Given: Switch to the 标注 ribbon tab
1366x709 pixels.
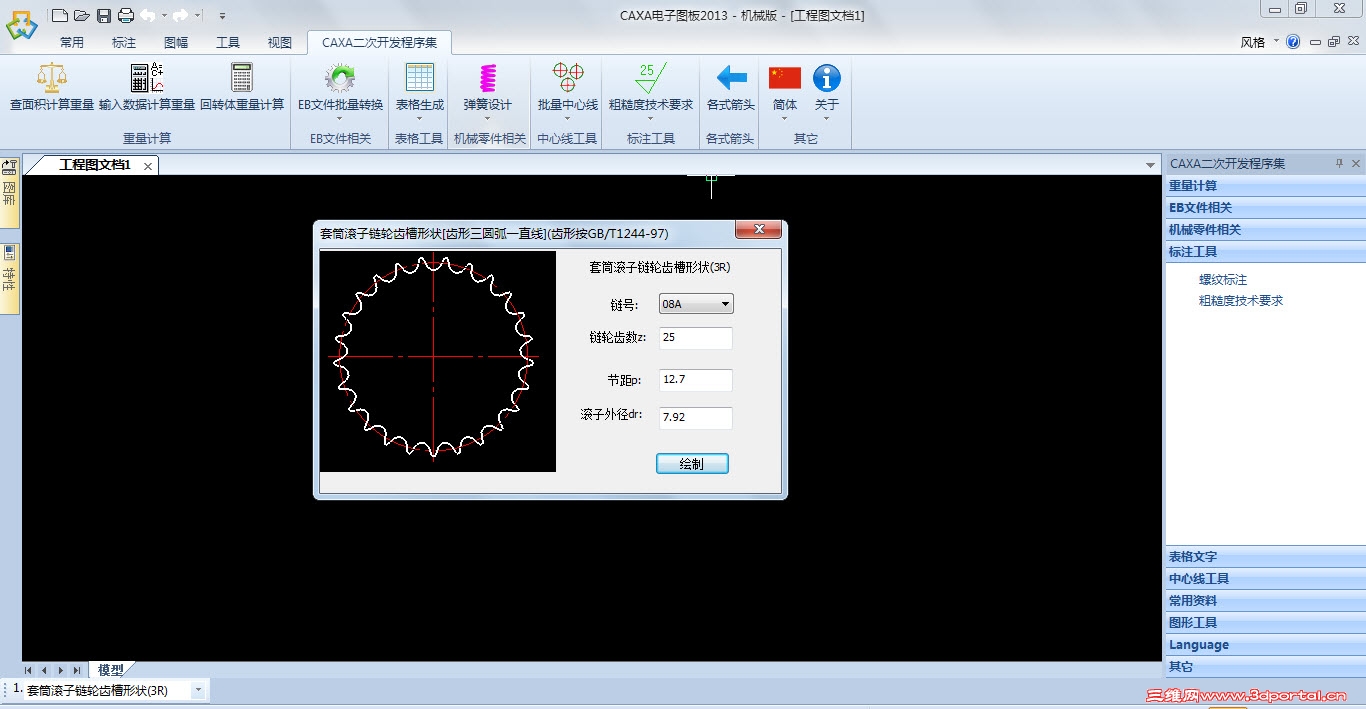Looking at the screenshot, I should point(124,43).
